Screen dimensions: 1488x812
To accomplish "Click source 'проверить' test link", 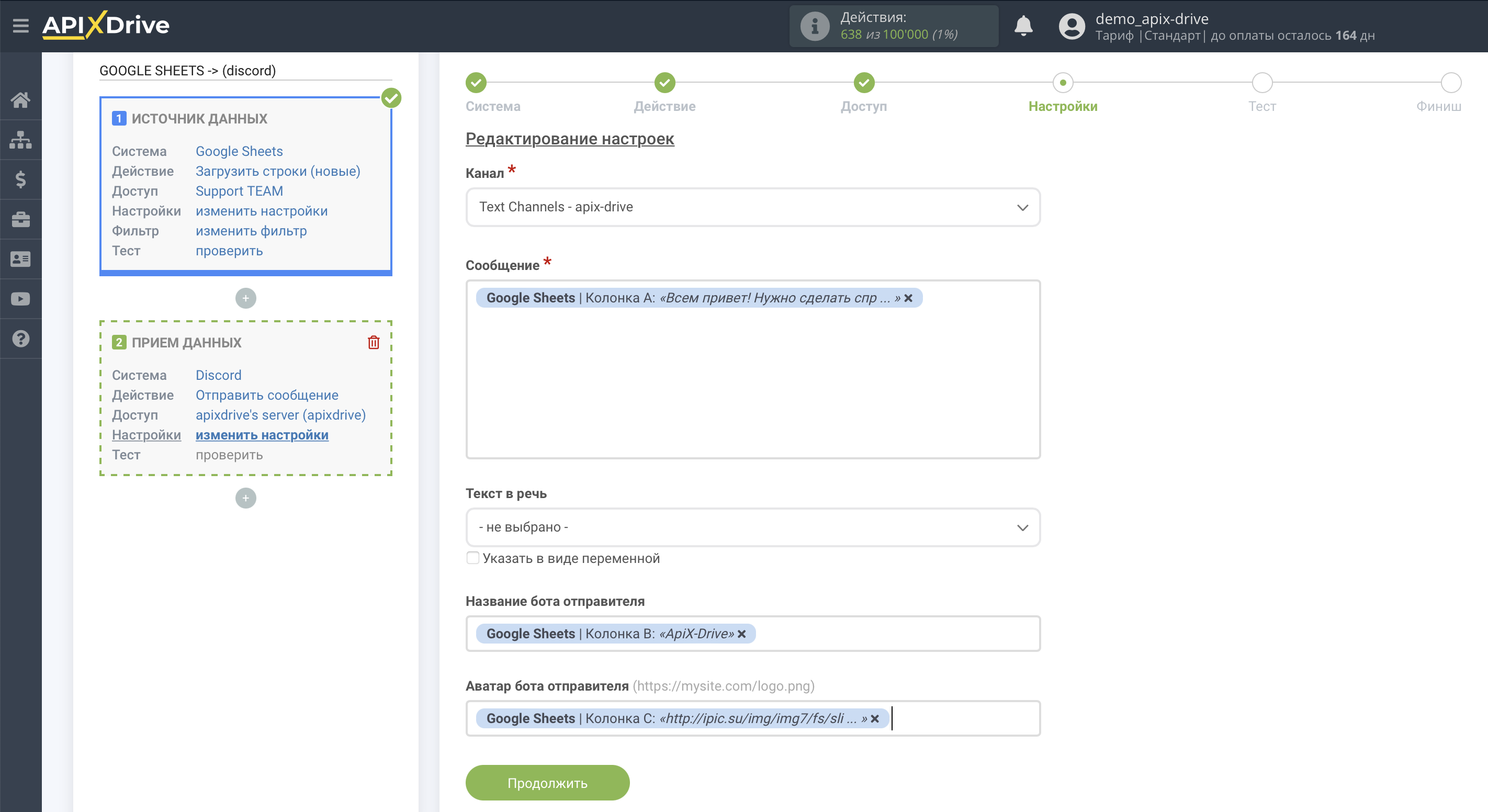I will [x=229, y=251].
